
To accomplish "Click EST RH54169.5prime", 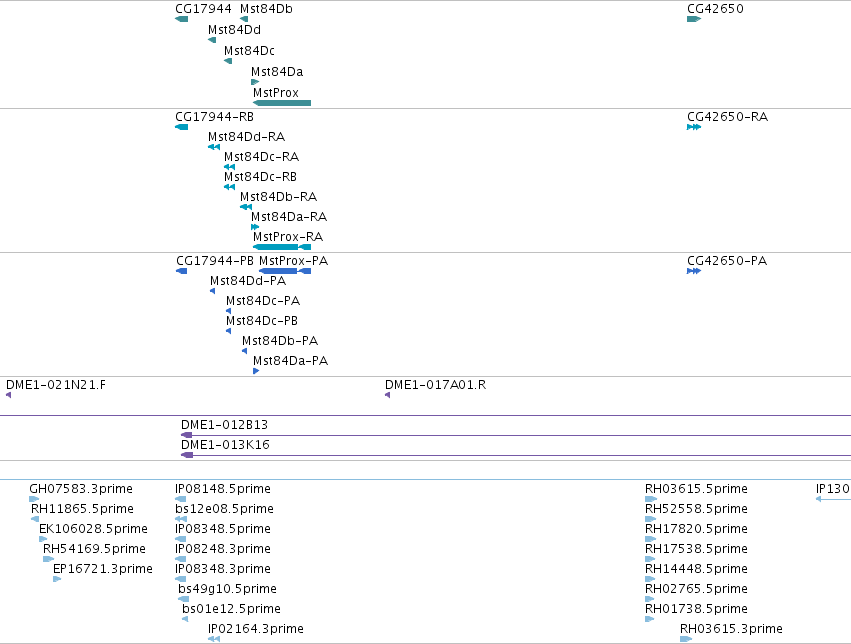I will 94,549.
